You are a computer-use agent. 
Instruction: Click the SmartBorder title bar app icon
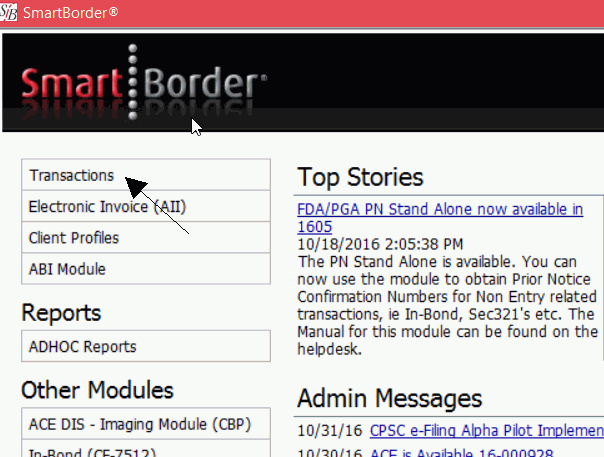[x=8, y=12]
